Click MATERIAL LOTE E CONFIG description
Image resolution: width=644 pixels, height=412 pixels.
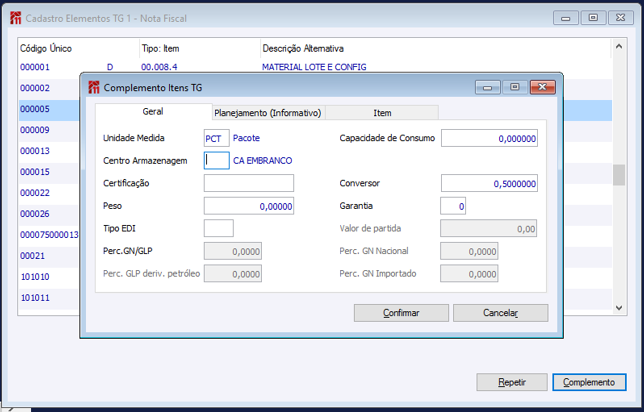tap(314, 67)
